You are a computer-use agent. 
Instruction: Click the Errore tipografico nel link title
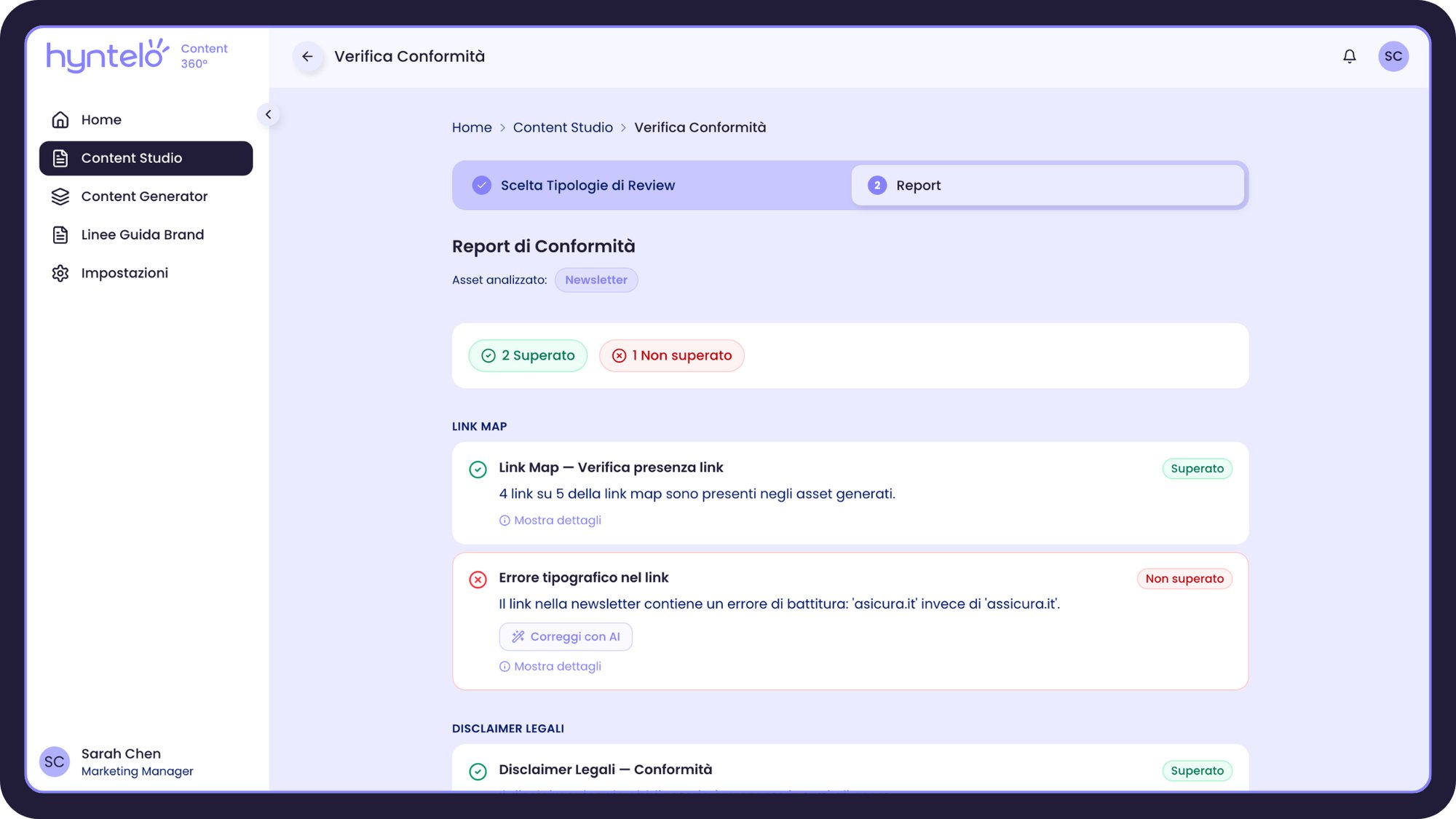point(583,577)
